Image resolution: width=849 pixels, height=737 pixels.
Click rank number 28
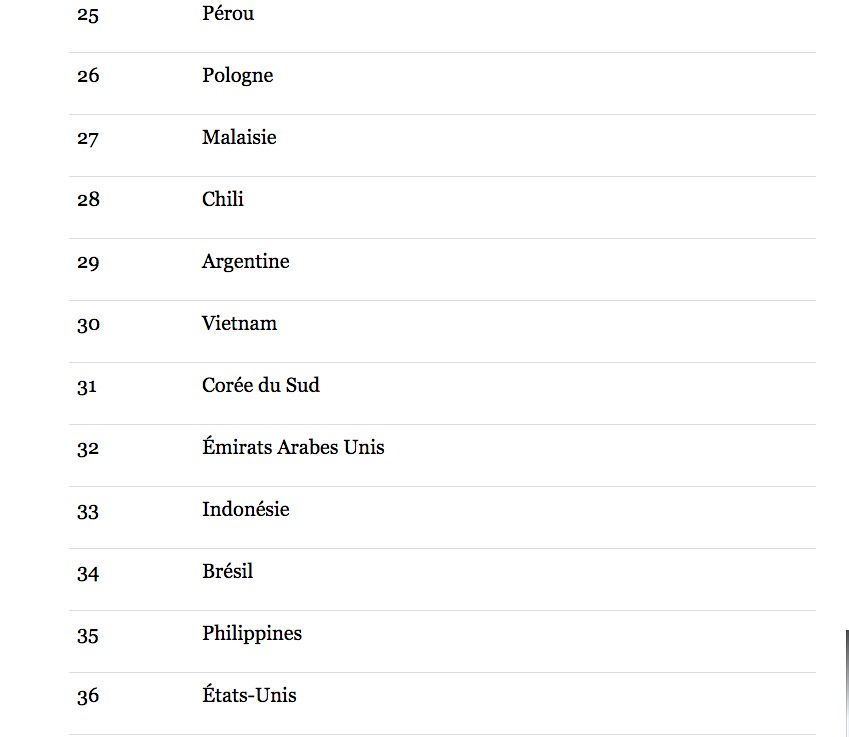coord(88,200)
